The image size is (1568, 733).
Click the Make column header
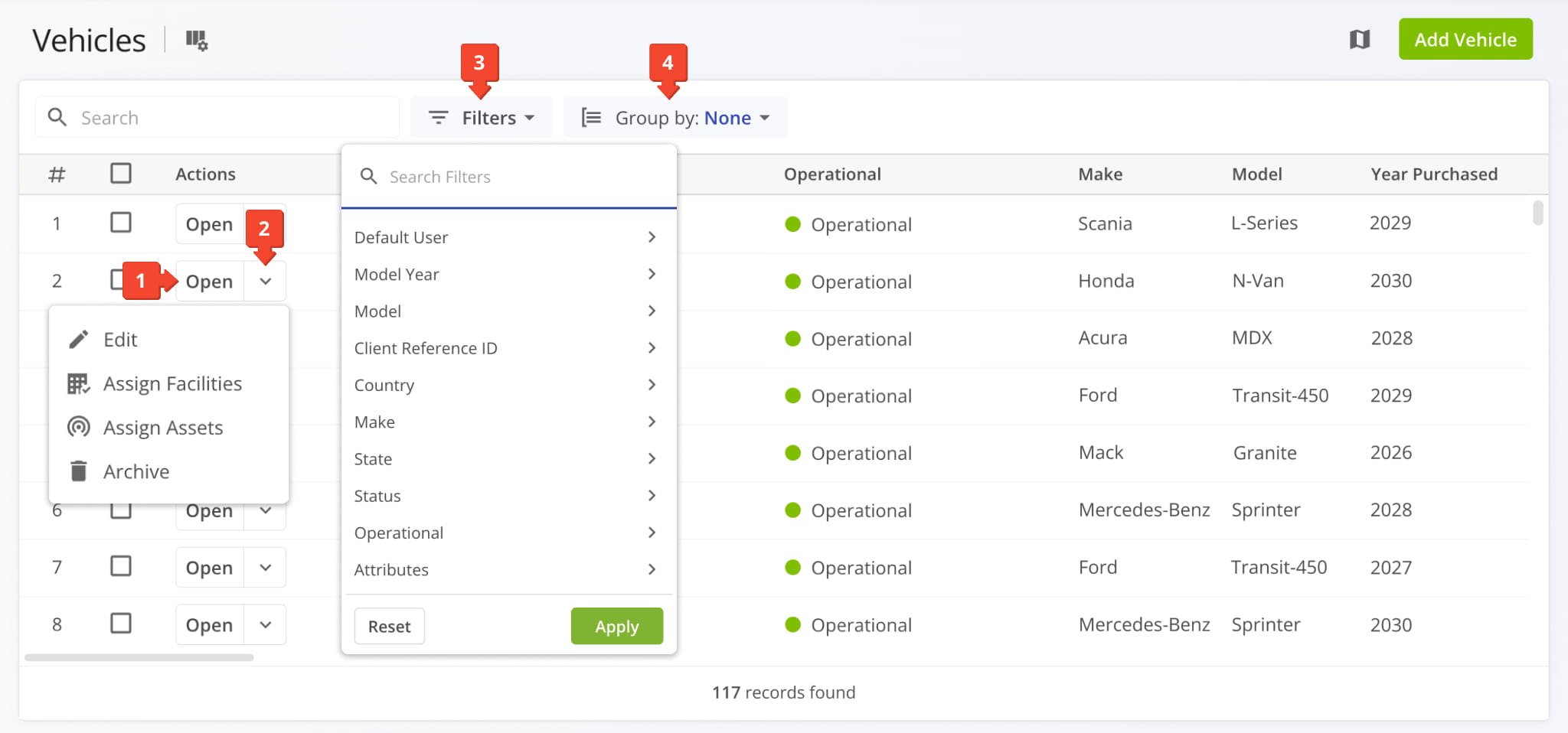tap(1100, 174)
